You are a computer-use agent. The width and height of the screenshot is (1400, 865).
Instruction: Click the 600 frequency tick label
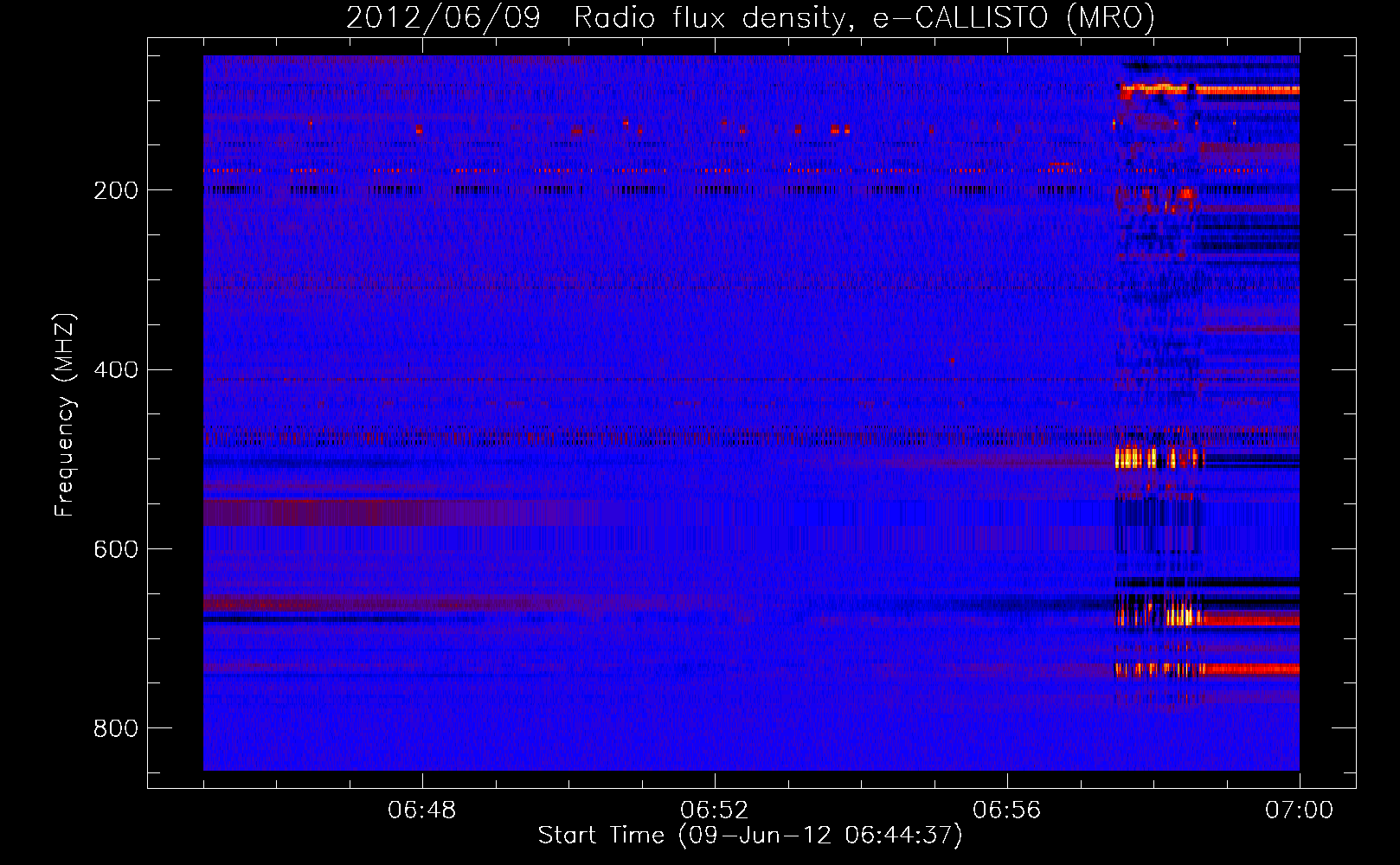115,550
